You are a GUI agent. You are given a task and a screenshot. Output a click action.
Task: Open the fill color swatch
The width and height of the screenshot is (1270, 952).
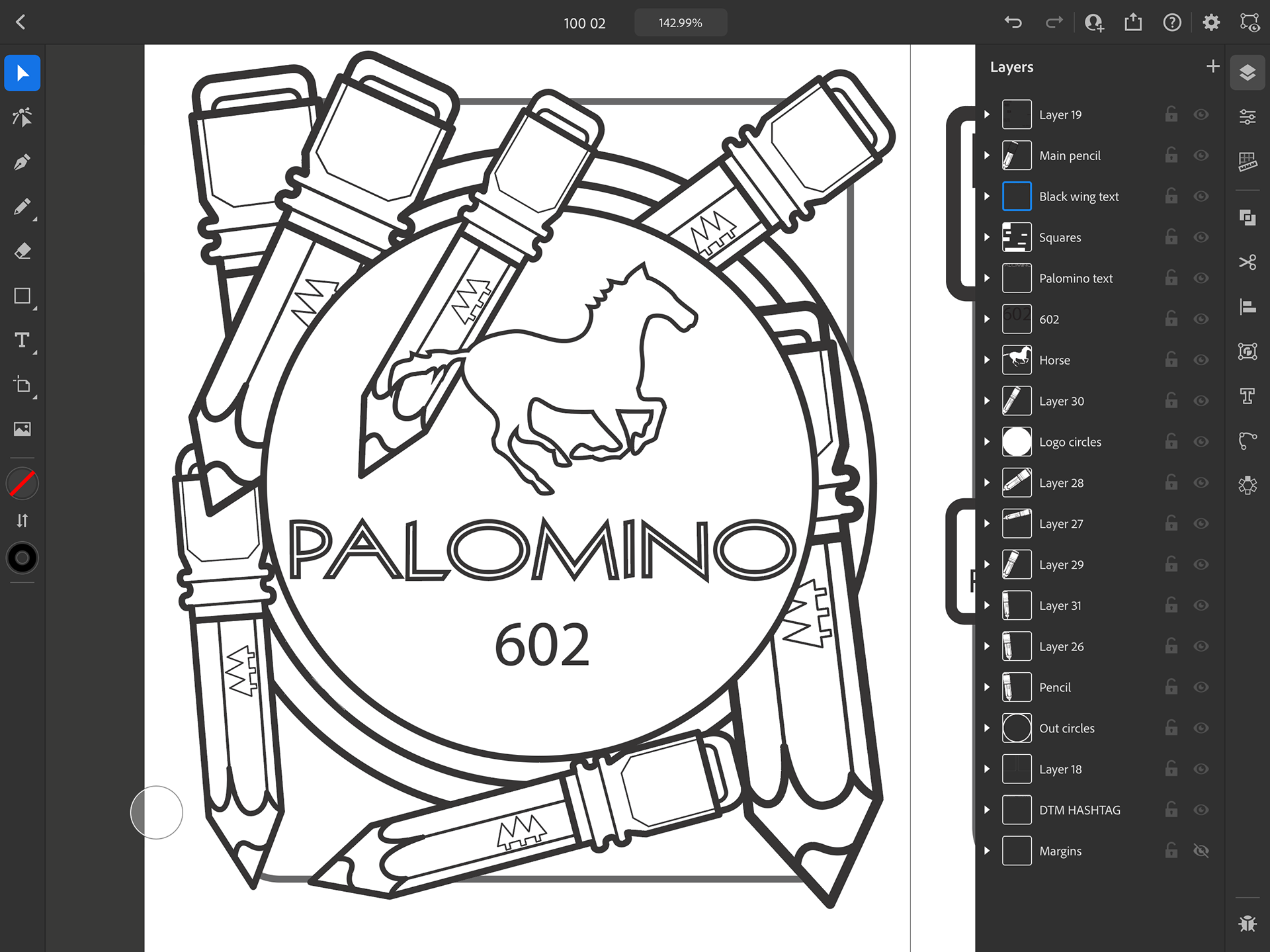tap(22, 484)
